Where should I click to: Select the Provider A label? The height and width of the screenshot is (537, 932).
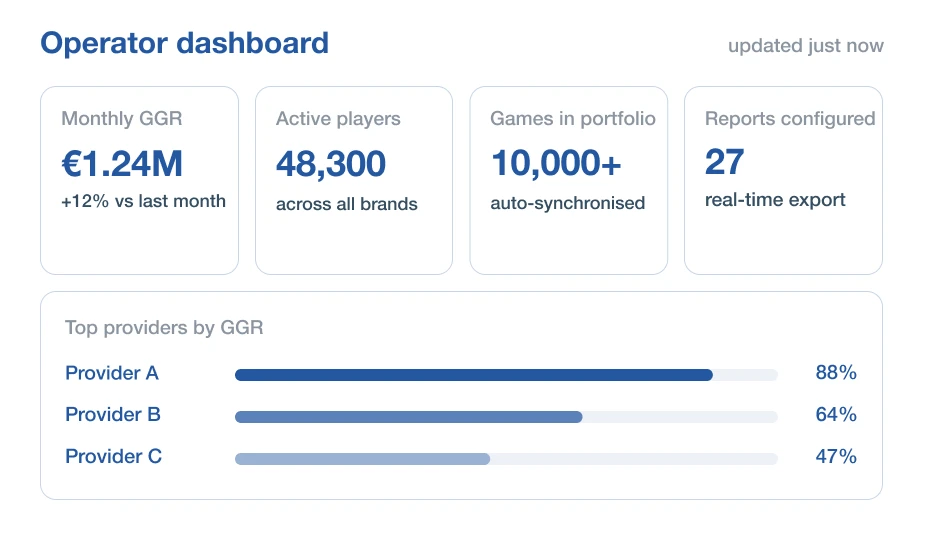[112, 373]
